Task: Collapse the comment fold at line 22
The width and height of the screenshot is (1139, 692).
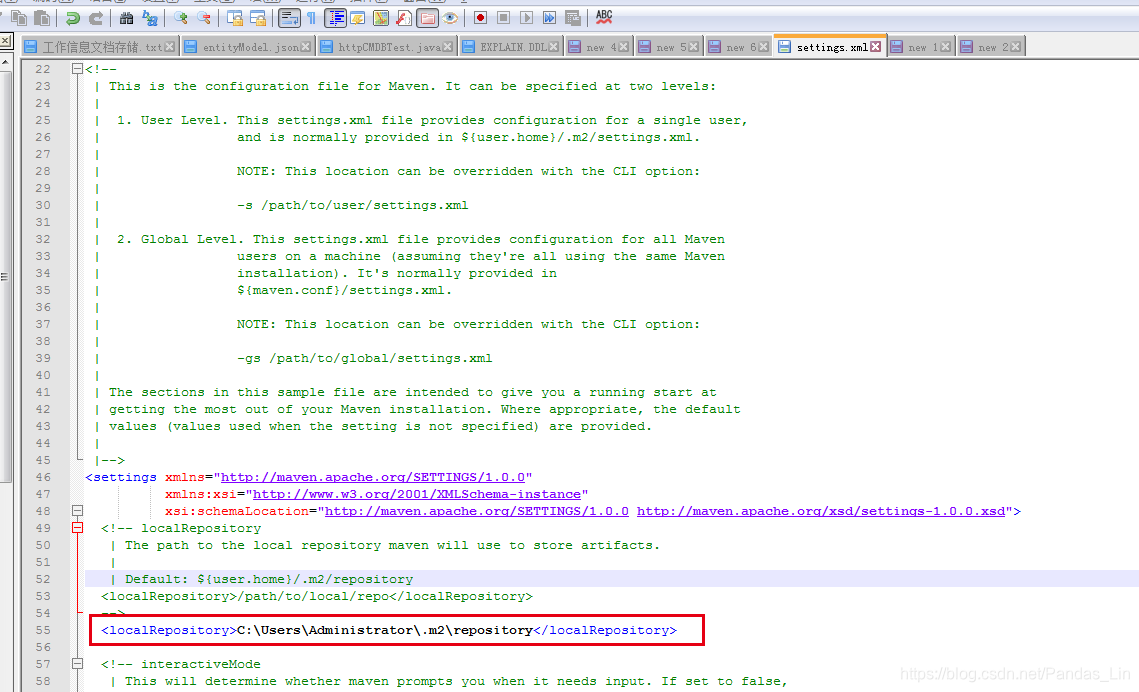Action: [77, 69]
